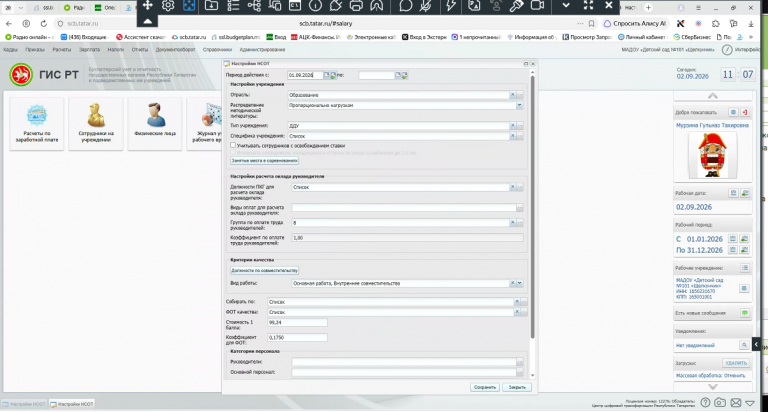Click 'Сохранить' button in dialog
Viewport: 768px width, 412px height.
click(485, 387)
